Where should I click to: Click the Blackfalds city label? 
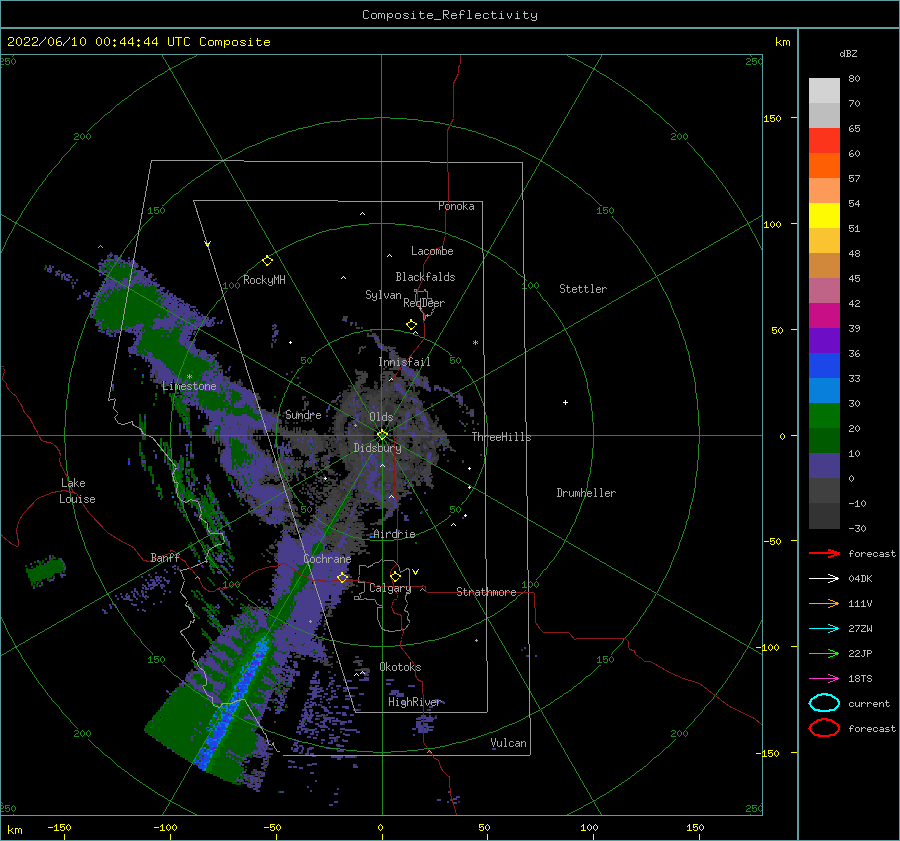(425, 277)
